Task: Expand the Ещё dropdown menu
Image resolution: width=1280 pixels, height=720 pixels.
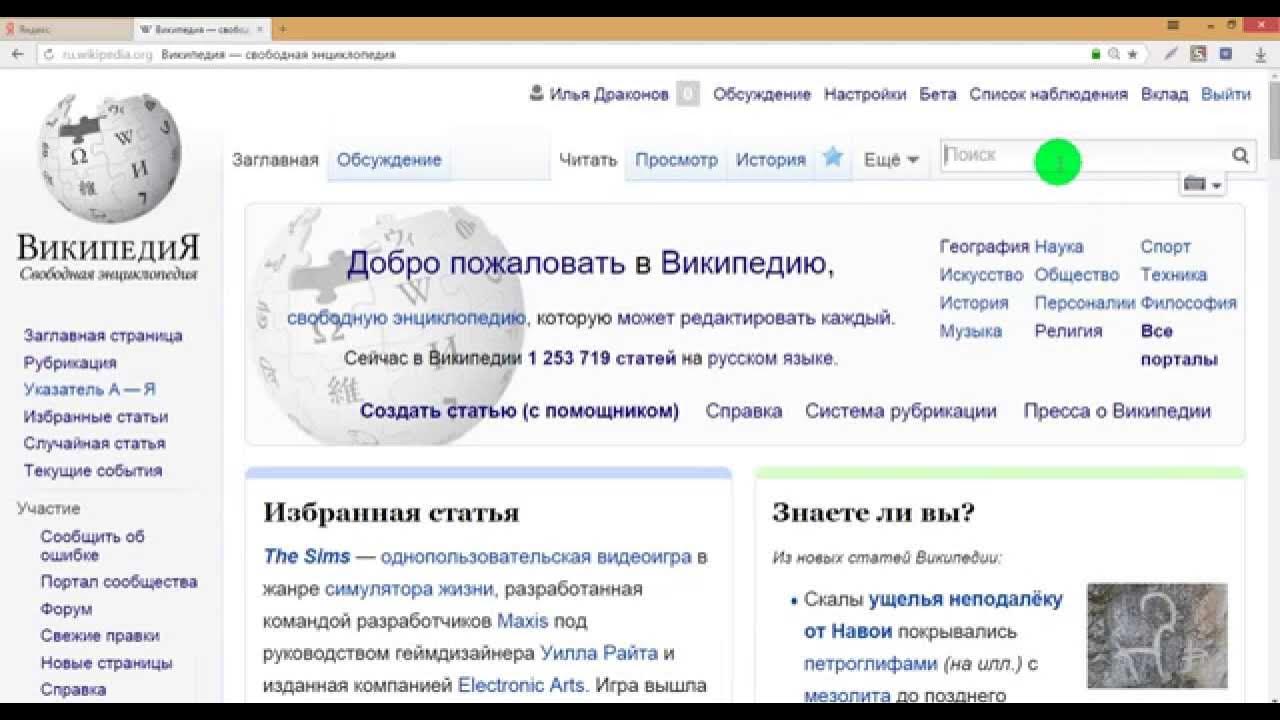Action: (891, 160)
